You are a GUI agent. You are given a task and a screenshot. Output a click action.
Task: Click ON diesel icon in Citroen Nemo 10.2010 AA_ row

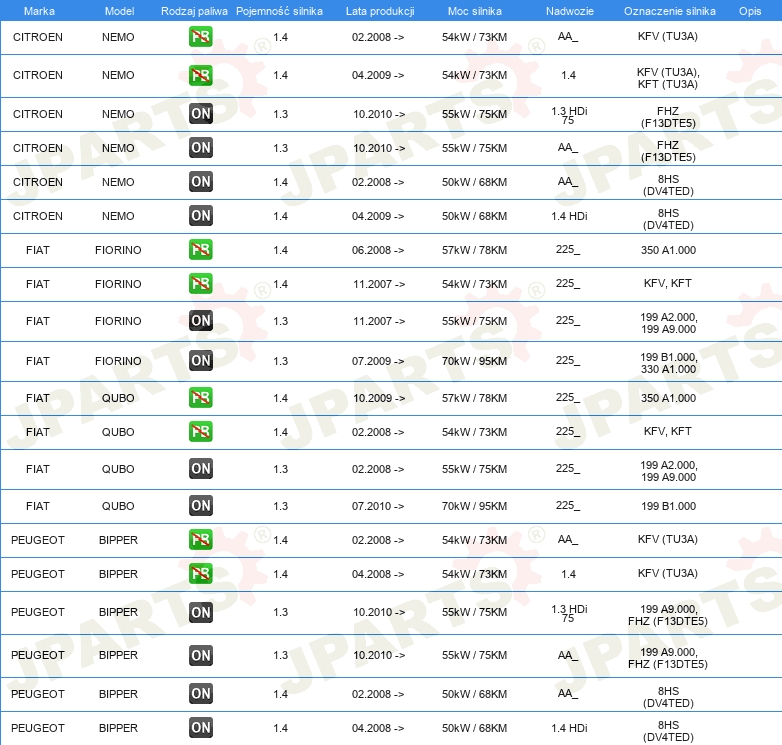point(200,148)
